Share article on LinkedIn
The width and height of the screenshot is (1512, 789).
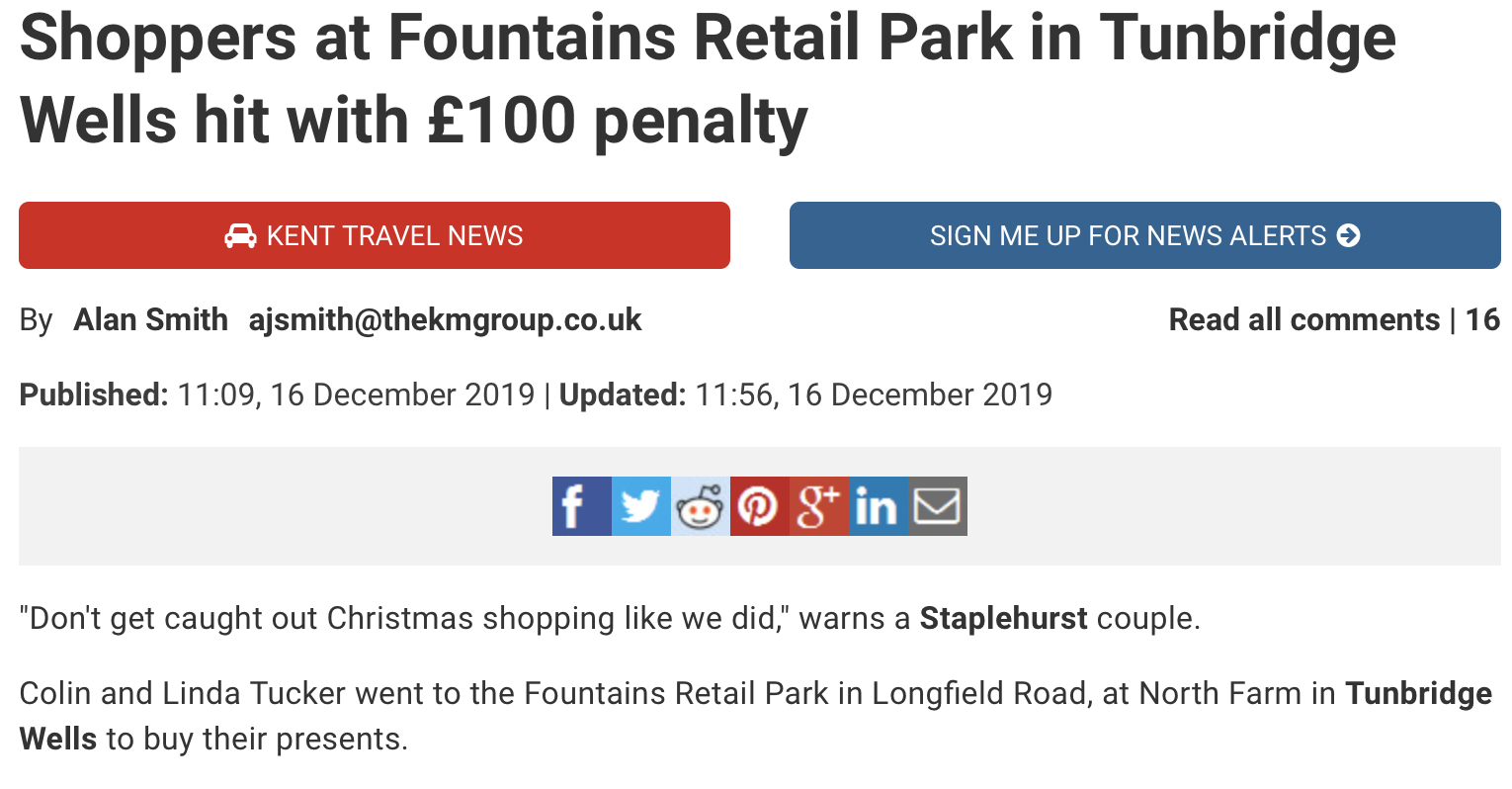point(878,506)
